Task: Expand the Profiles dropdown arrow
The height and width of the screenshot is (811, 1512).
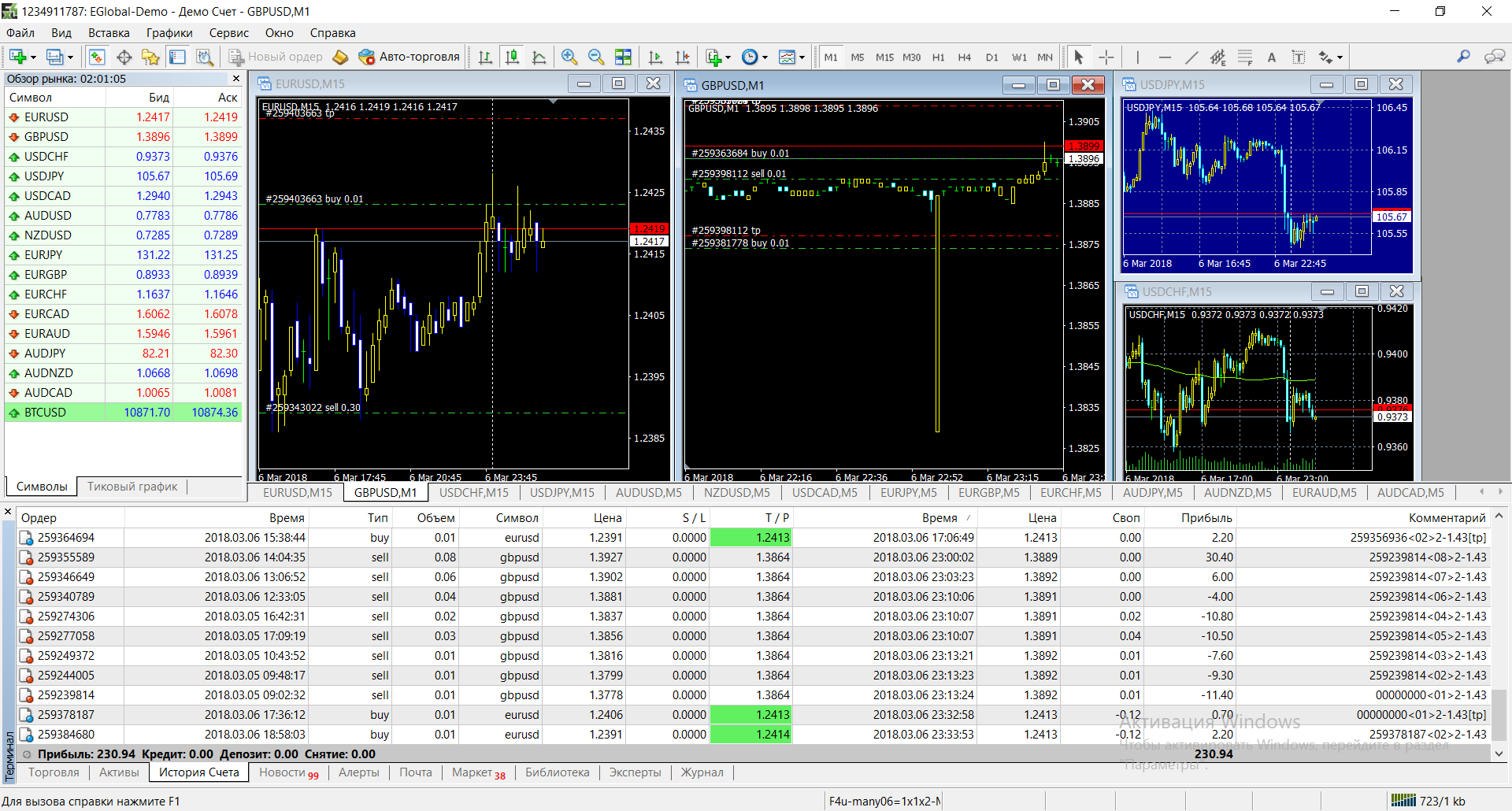Action: pyautogui.click(x=70, y=57)
